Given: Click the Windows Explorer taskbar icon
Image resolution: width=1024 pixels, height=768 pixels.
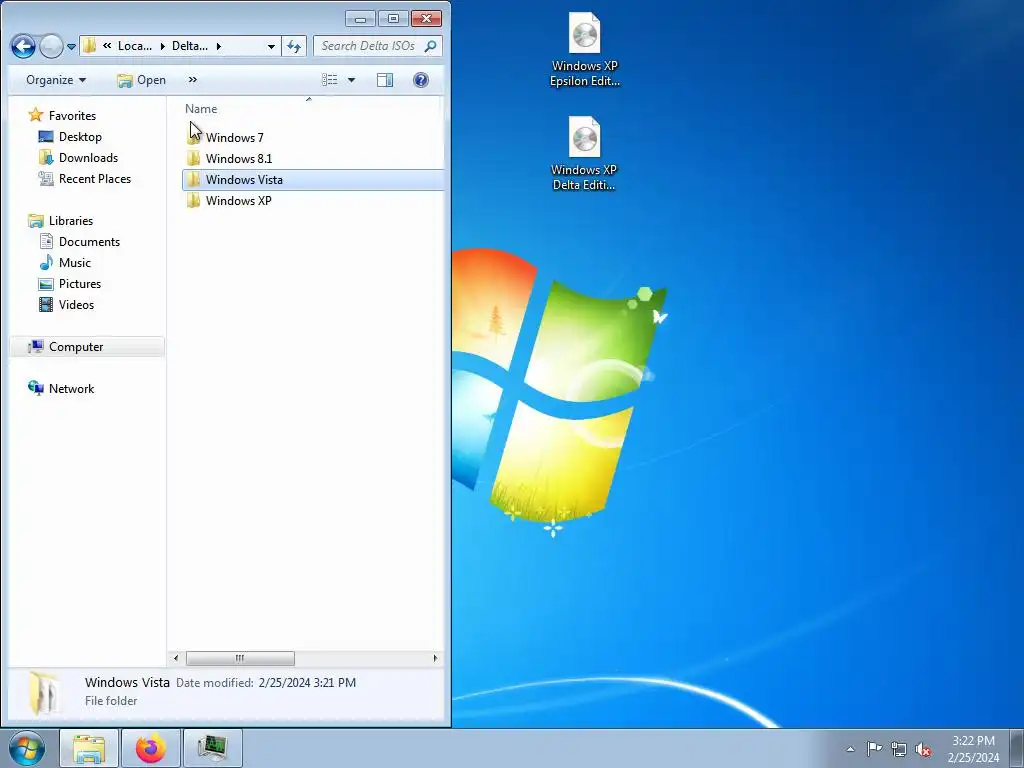Looking at the screenshot, I should coord(89,748).
